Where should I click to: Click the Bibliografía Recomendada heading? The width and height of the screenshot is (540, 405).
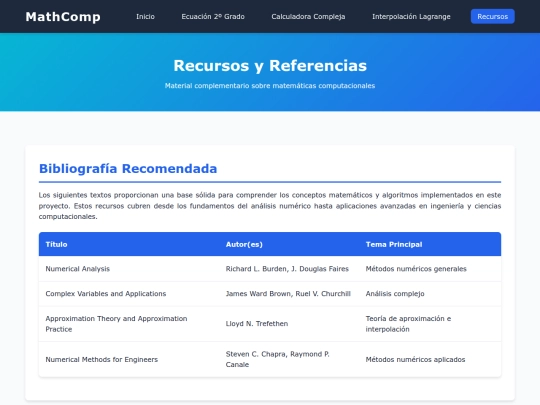click(x=128, y=169)
